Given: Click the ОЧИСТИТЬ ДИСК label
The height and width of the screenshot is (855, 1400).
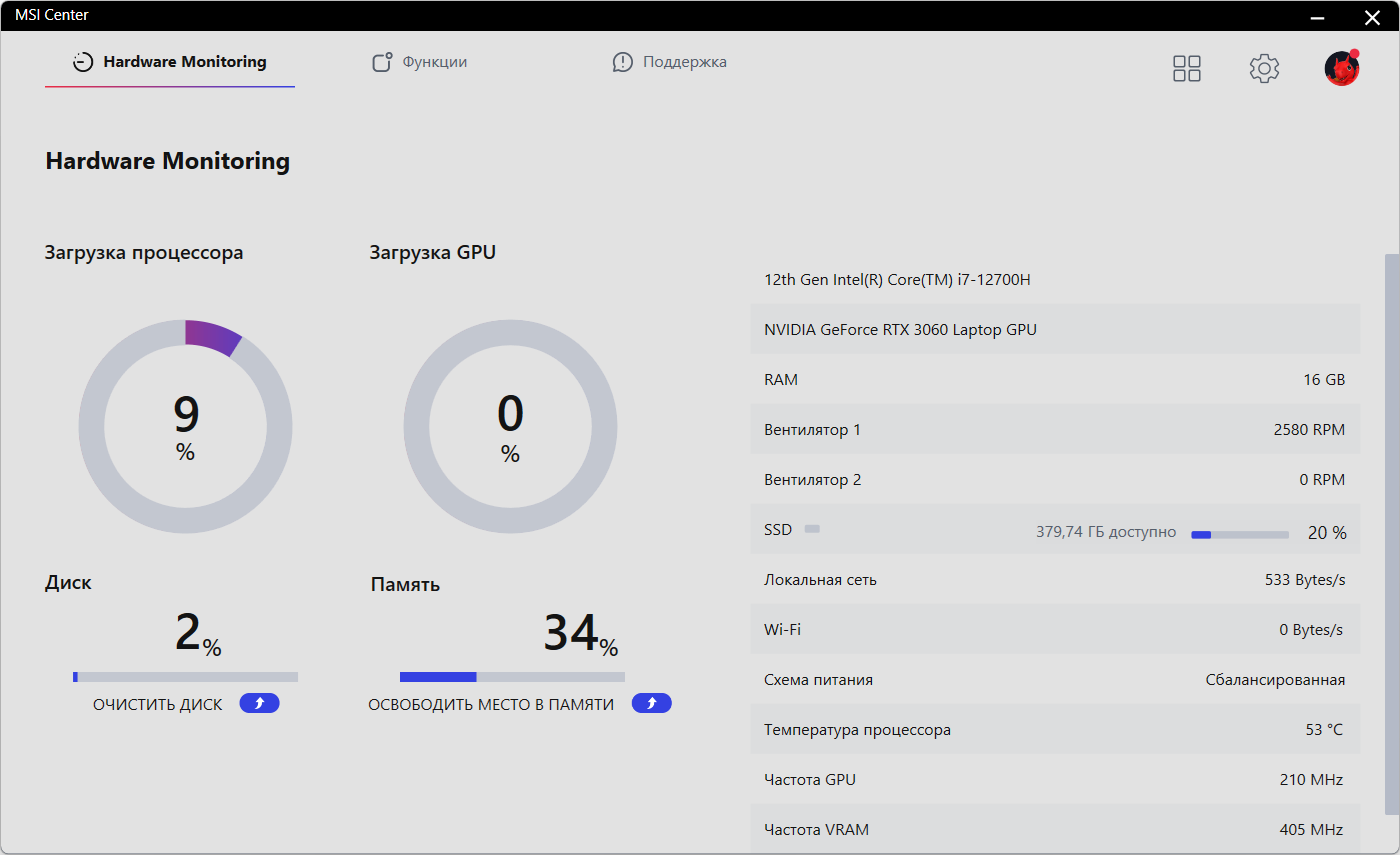Looking at the screenshot, I should coord(158,705).
